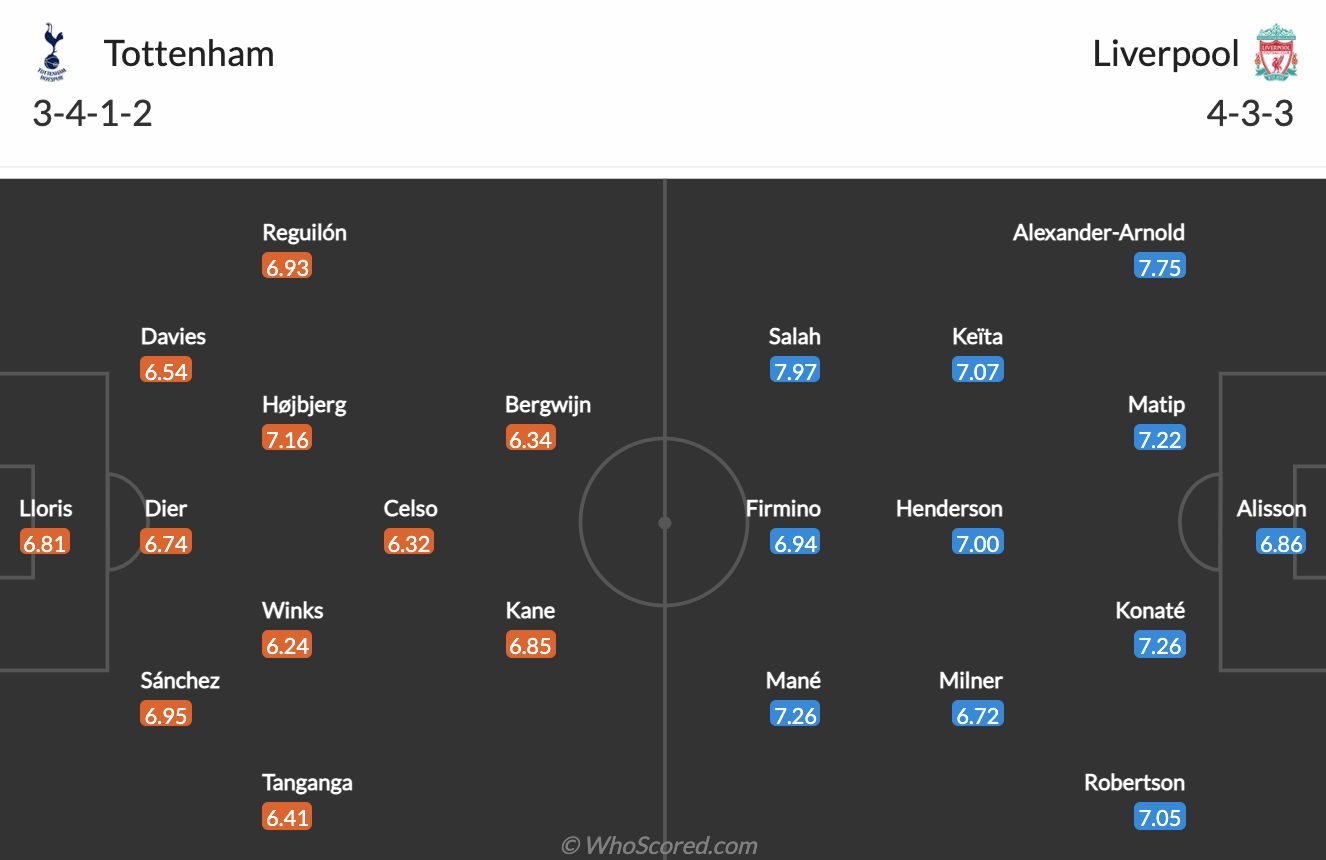Select Alexander-Arnold's 7.75 rating badge
The width and height of the screenshot is (1326, 860).
[1160, 267]
